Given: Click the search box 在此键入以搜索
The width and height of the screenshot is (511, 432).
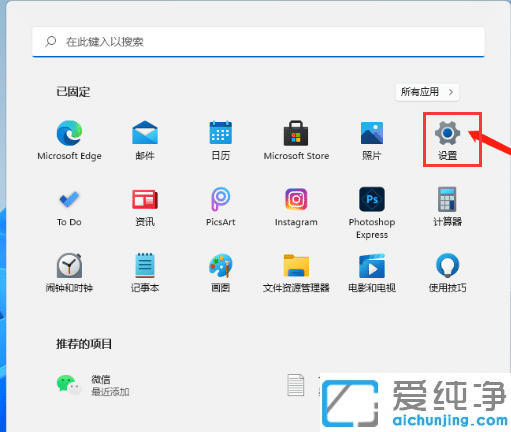Looking at the screenshot, I should coord(258,42).
